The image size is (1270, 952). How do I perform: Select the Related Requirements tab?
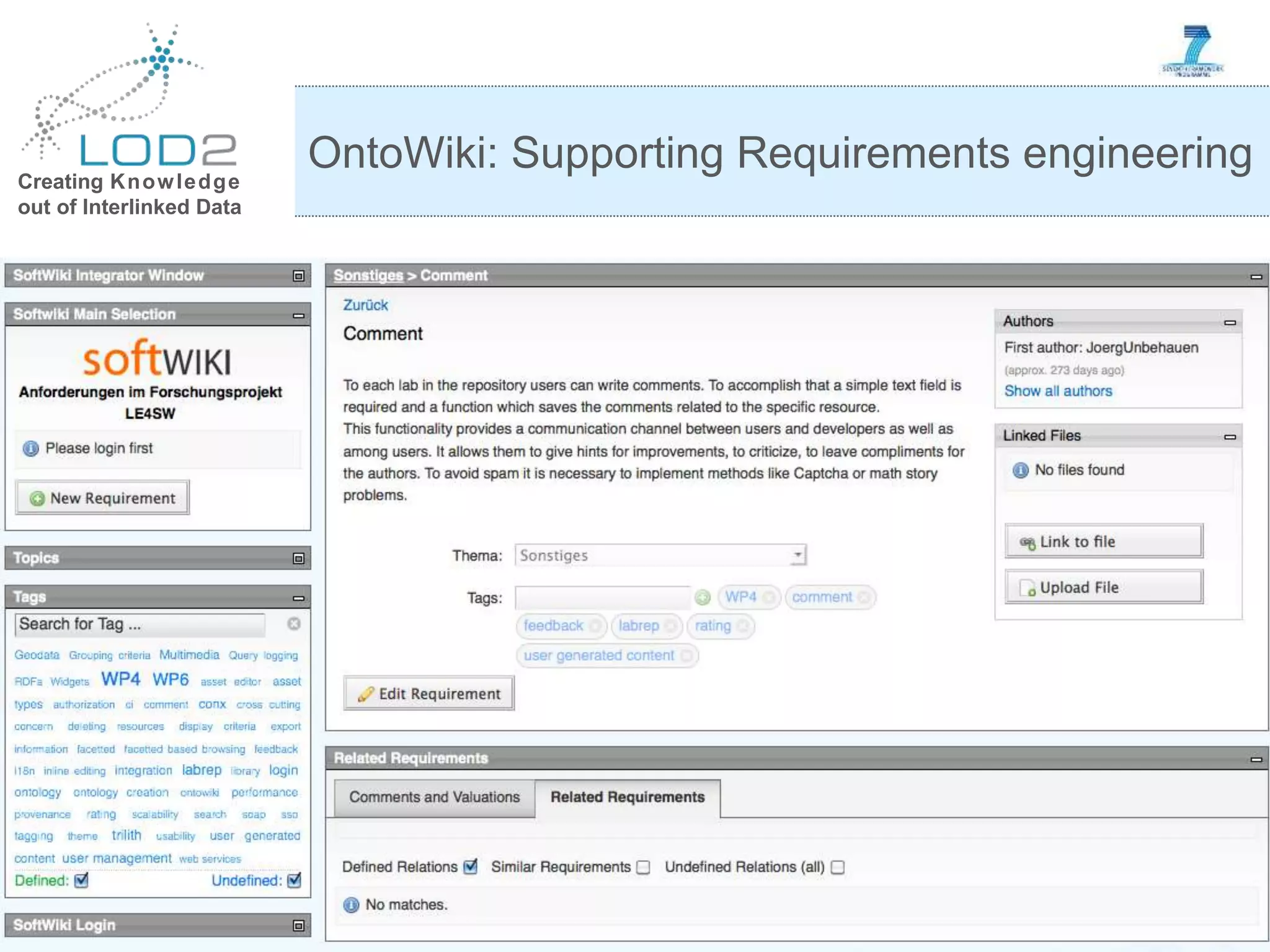[x=628, y=797]
